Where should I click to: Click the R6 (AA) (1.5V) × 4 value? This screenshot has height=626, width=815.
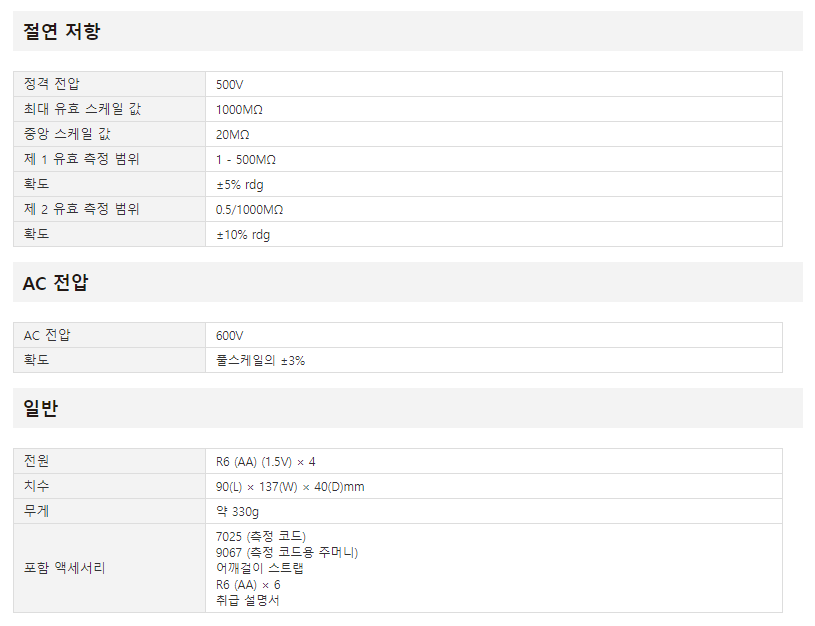point(266,462)
